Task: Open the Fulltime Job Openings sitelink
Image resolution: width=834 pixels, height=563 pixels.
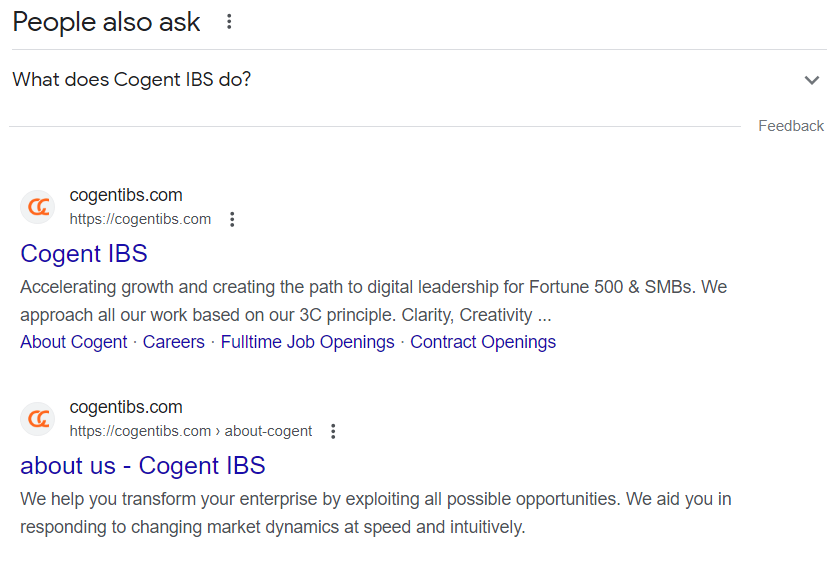Action: [x=307, y=342]
